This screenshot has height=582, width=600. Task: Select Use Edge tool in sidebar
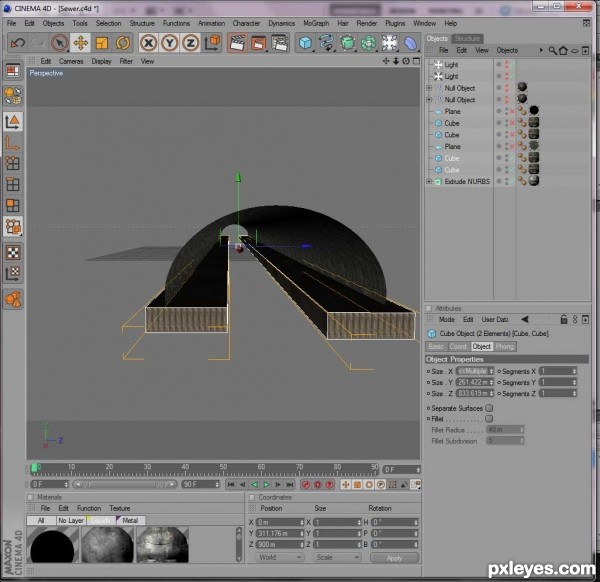[x=13, y=184]
